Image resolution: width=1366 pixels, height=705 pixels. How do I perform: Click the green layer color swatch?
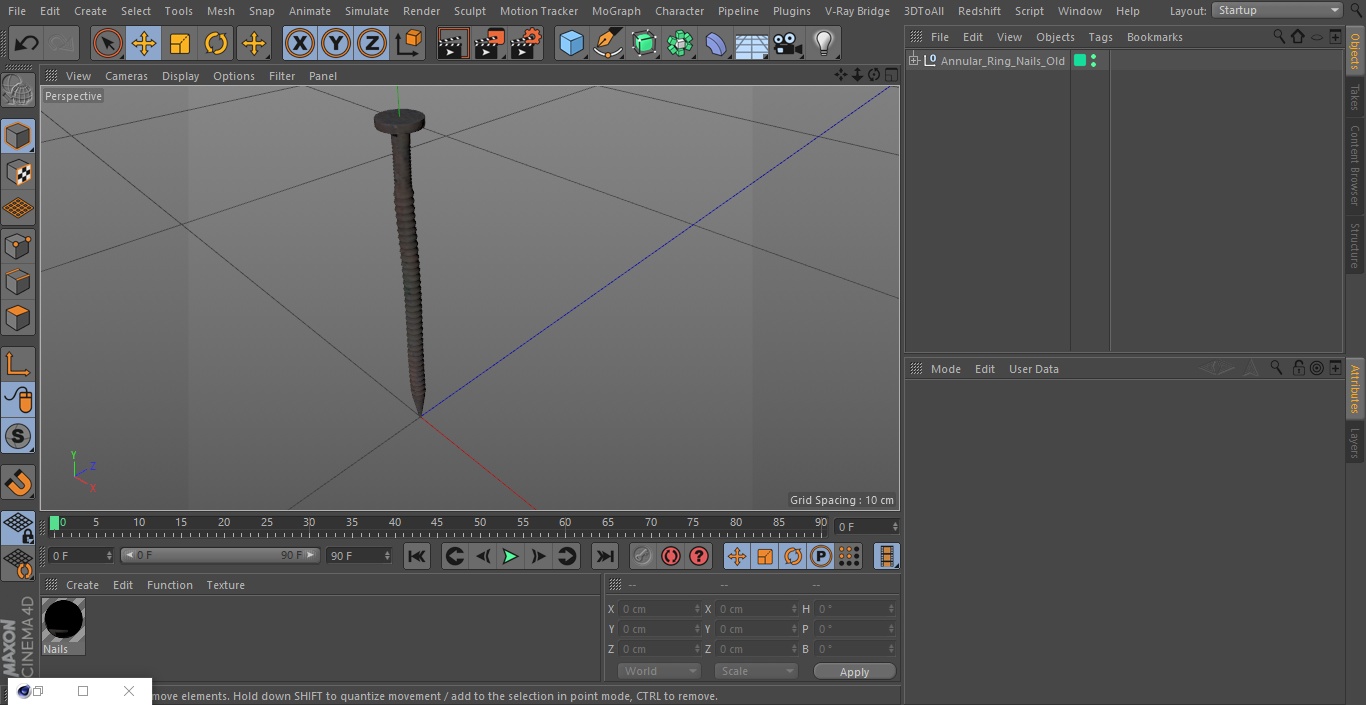pyautogui.click(x=1080, y=61)
